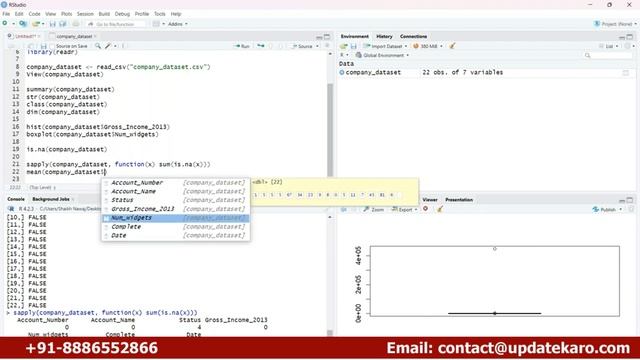The height and width of the screenshot is (360, 640).
Task: Click the Refresh icon in Environment pane
Action: [628, 46]
